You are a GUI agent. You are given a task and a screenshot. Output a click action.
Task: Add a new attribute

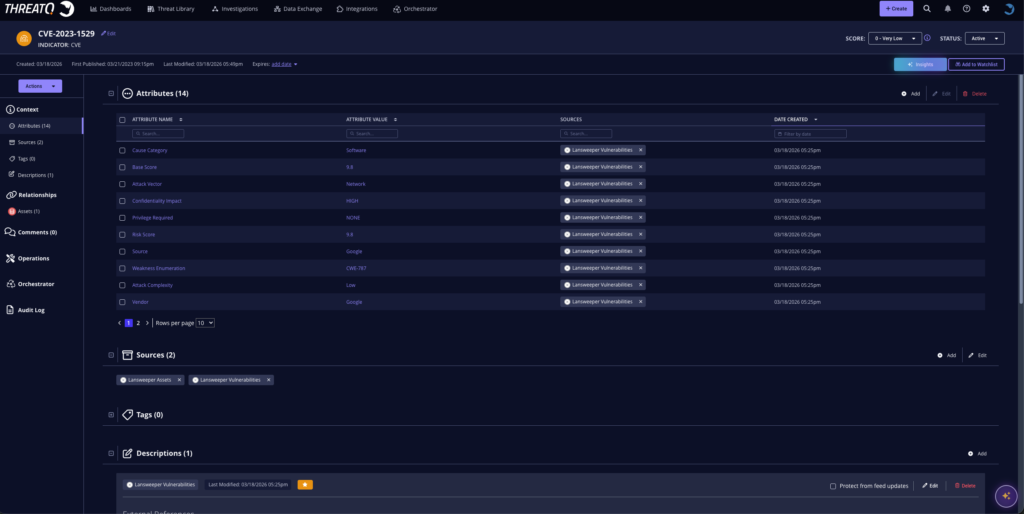tap(911, 93)
